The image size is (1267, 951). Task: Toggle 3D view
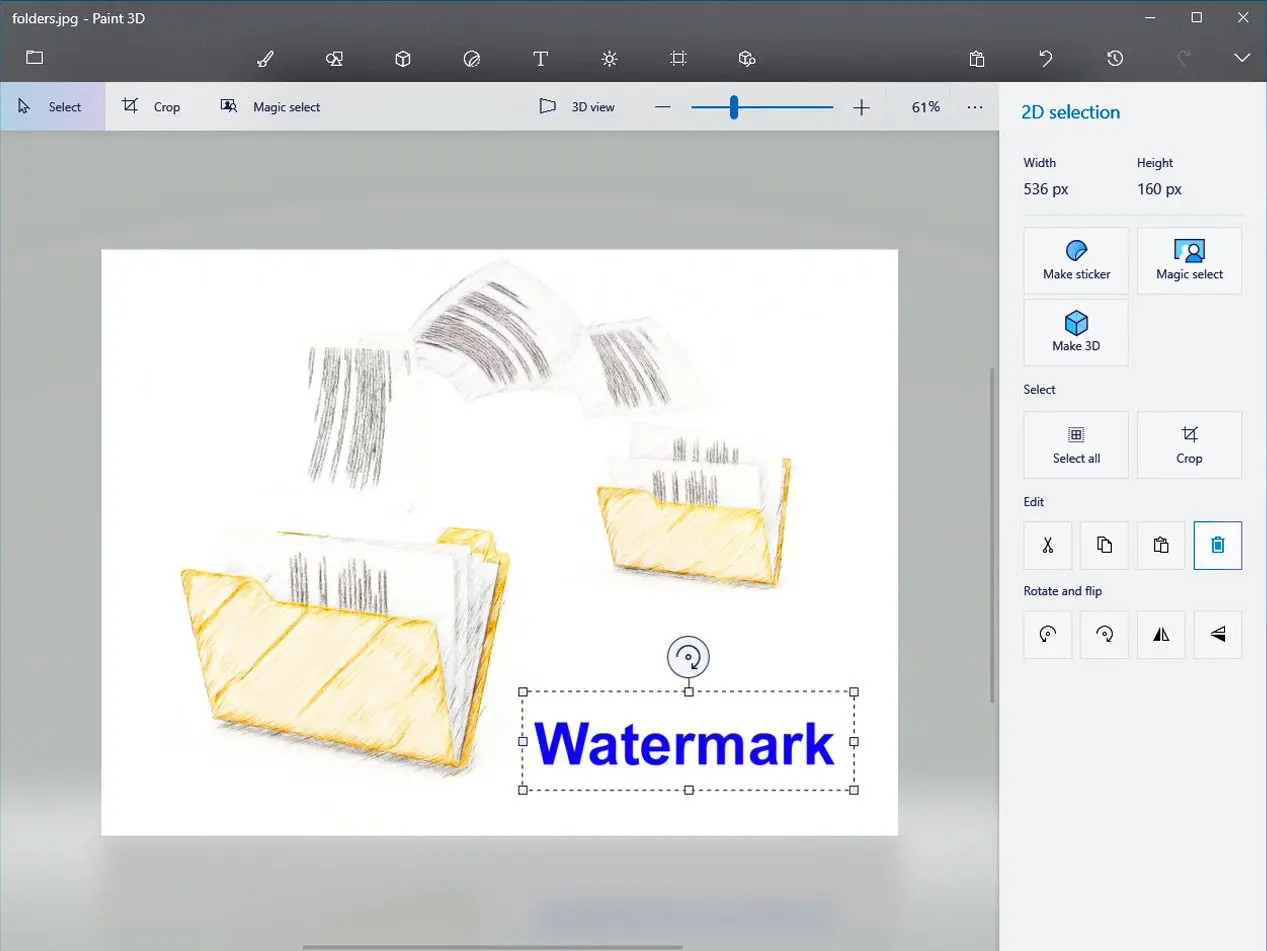tap(577, 107)
